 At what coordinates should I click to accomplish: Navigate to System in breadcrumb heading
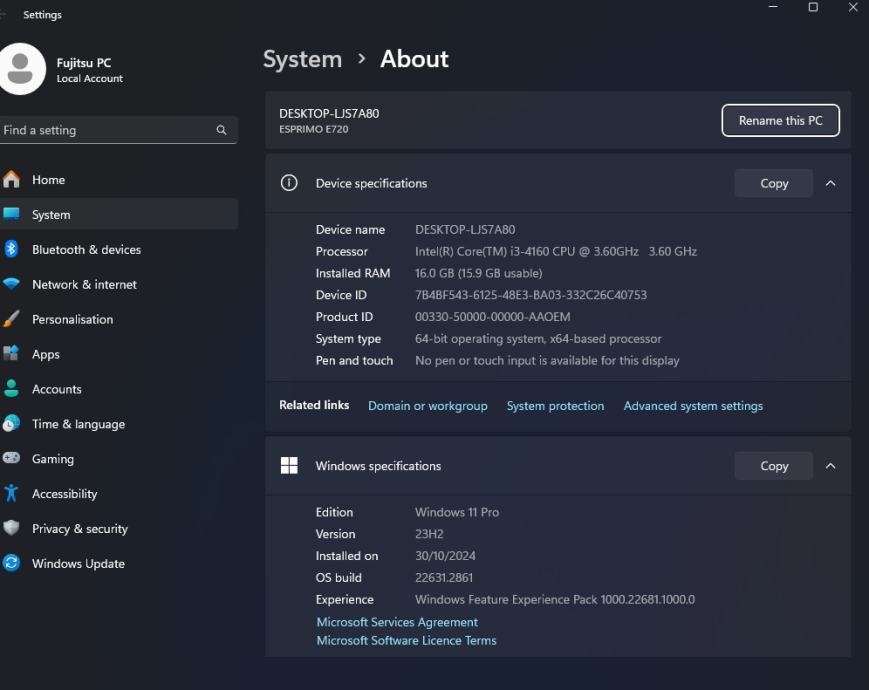pyautogui.click(x=302, y=59)
